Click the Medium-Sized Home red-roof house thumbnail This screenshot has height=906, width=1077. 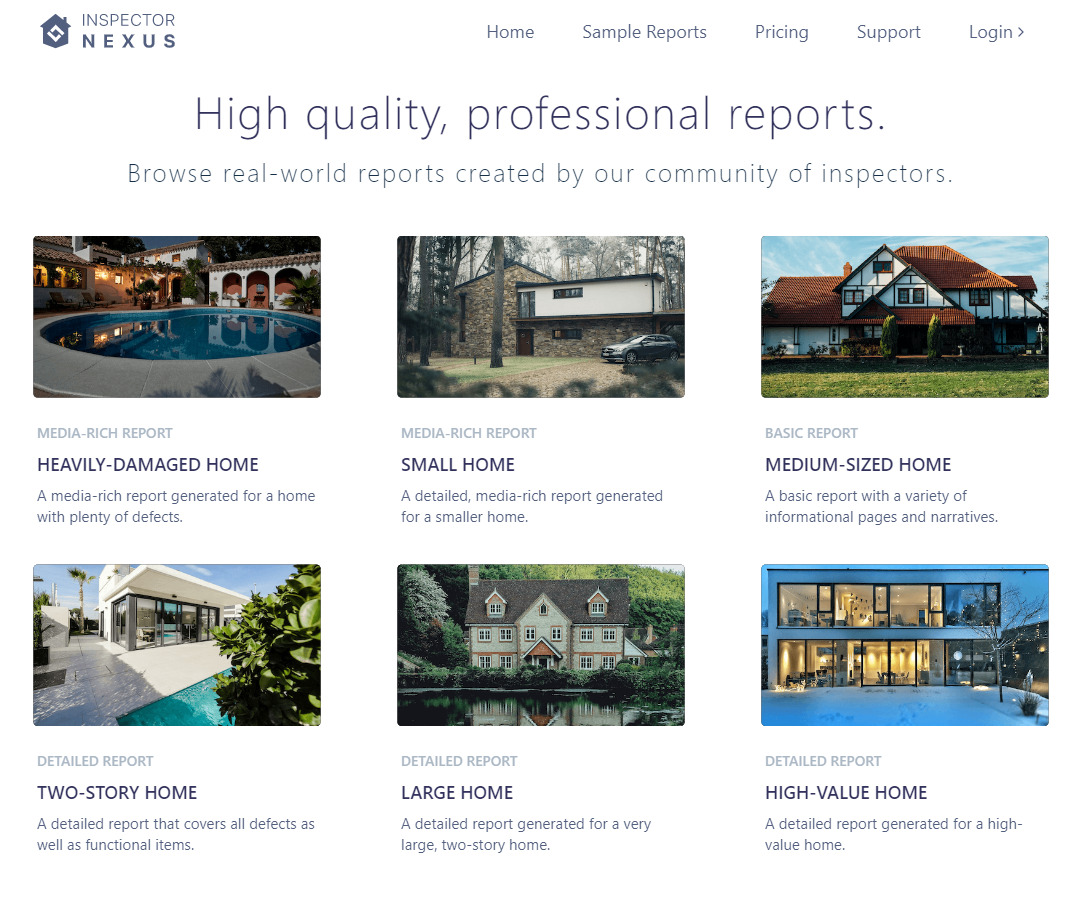tap(905, 316)
